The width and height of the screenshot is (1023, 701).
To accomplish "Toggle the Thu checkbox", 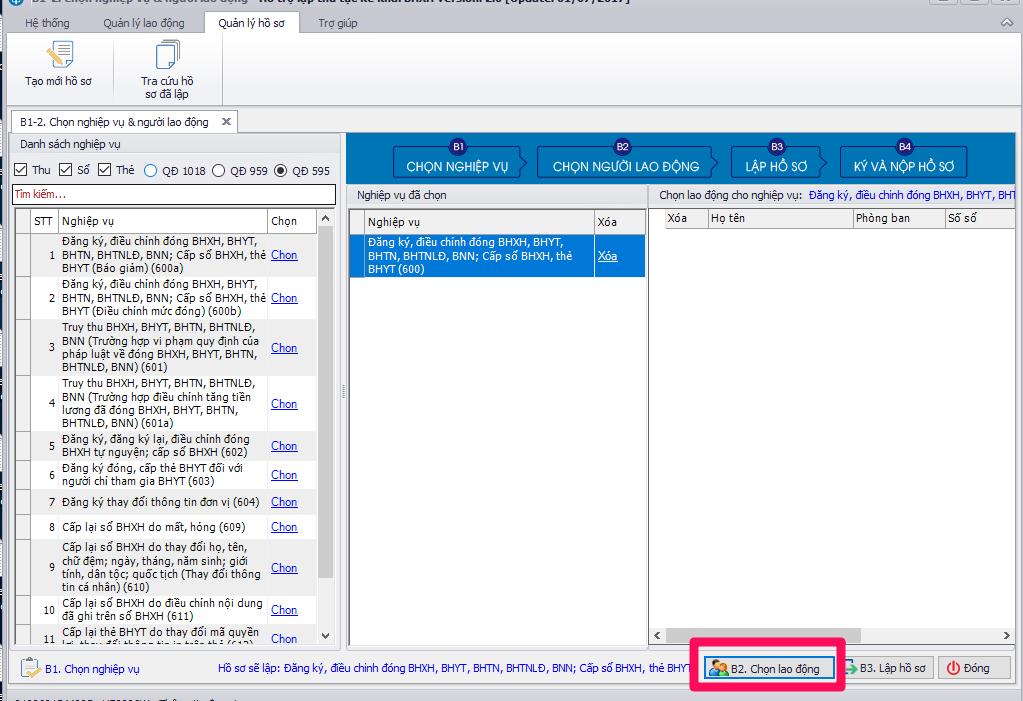I will 22,170.
